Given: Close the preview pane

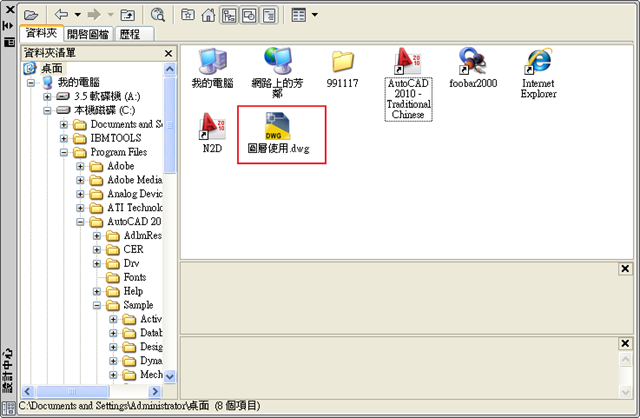Looking at the screenshot, I should (x=625, y=269).
